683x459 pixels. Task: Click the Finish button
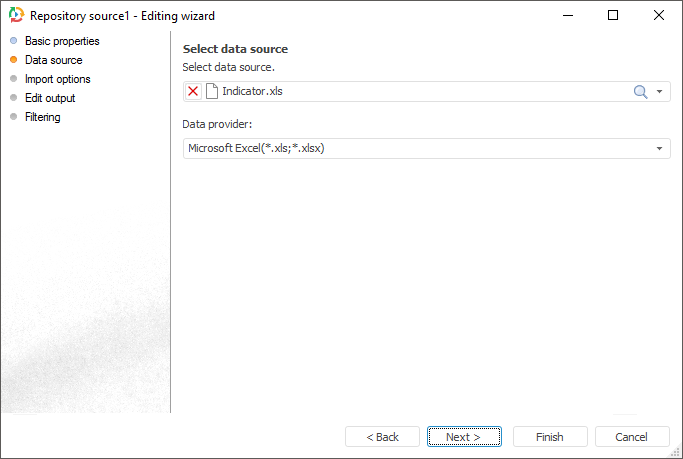coord(550,437)
